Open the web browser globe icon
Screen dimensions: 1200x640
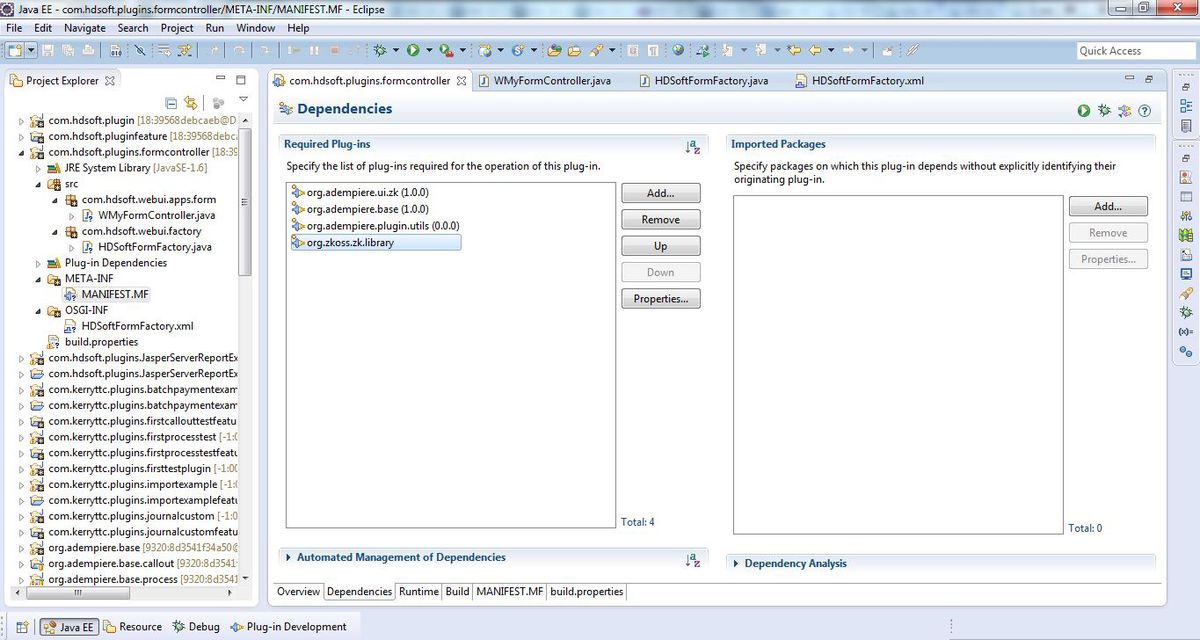click(x=679, y=50)
